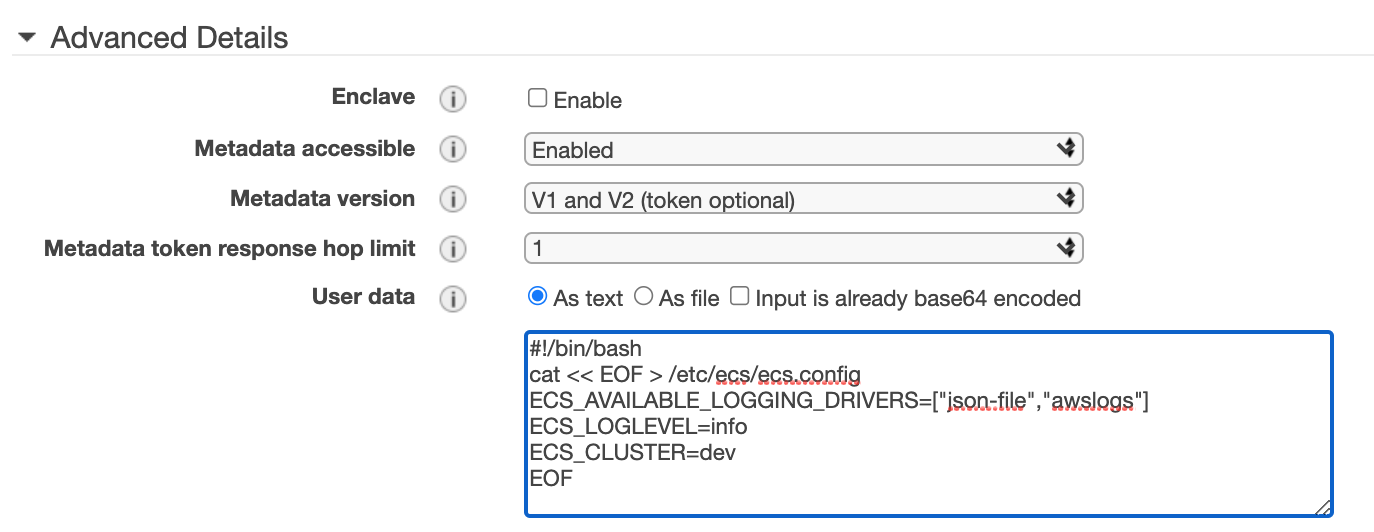1374x532 pixels.
Task: Enable the Enclave checkbox
Action: tap(538, 98)
